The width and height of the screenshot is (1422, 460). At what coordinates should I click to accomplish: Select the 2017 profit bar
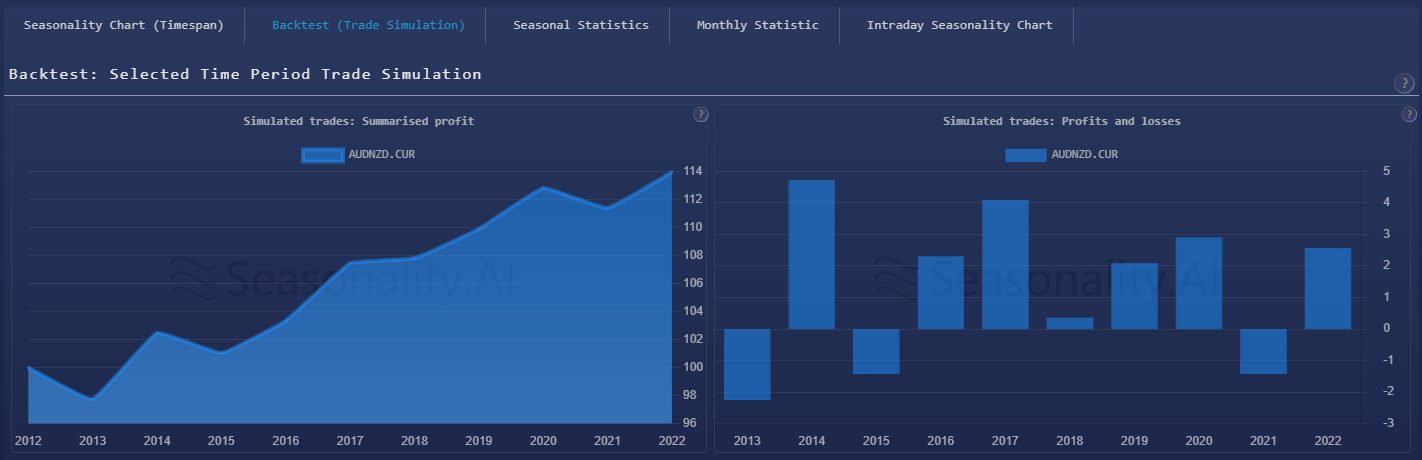pyautogui.click(x=1005, y=264)
